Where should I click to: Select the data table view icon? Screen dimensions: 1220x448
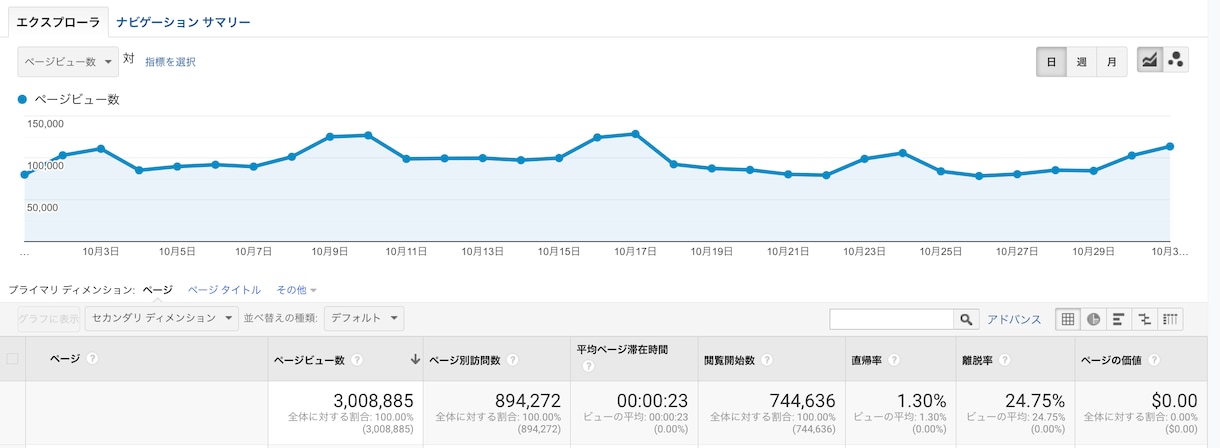click(1068, 319)
